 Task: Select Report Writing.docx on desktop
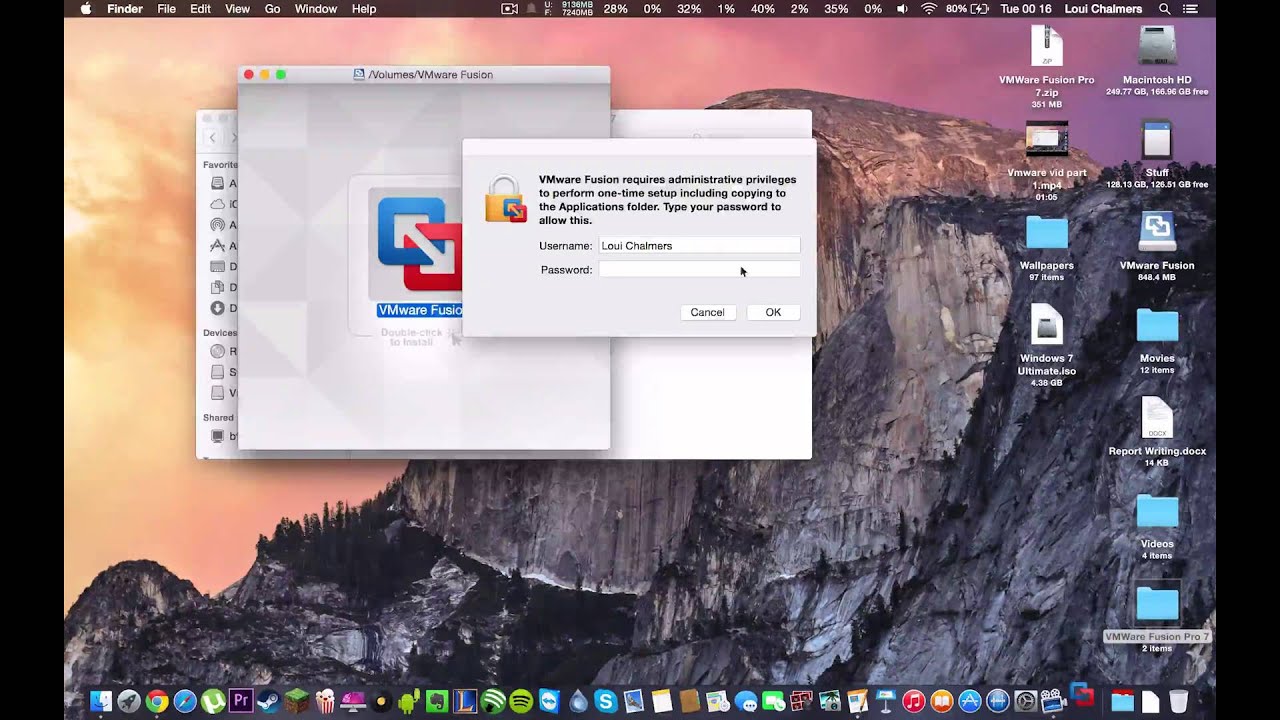click(1157, 432)
